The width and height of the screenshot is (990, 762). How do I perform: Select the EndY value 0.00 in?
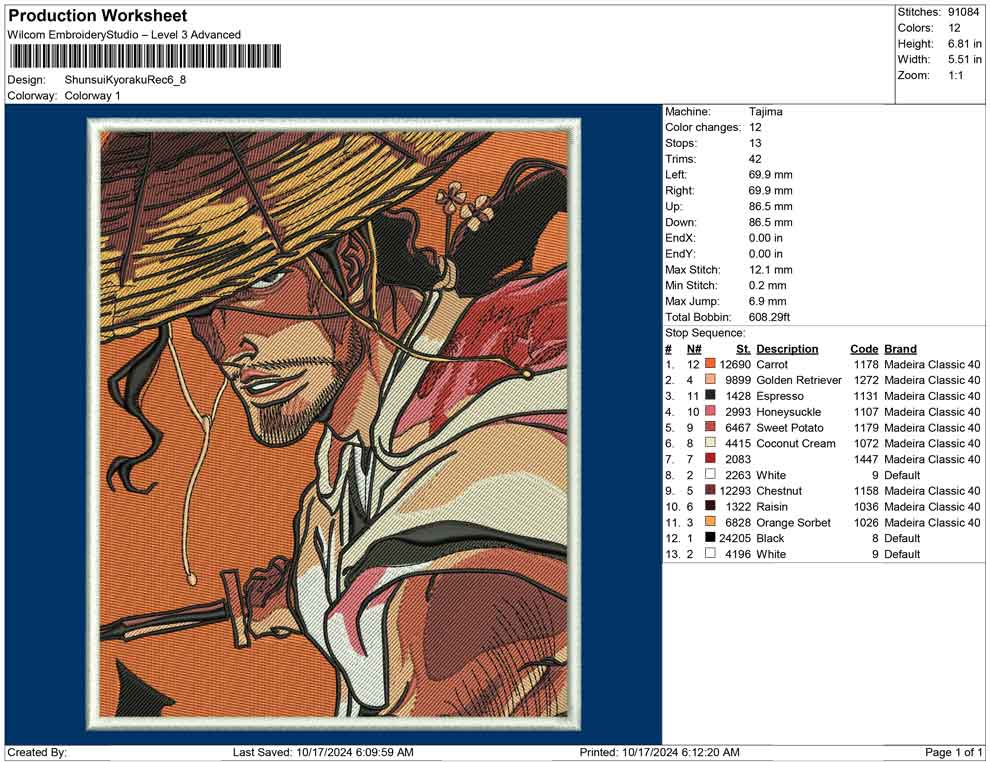(766, 254)
